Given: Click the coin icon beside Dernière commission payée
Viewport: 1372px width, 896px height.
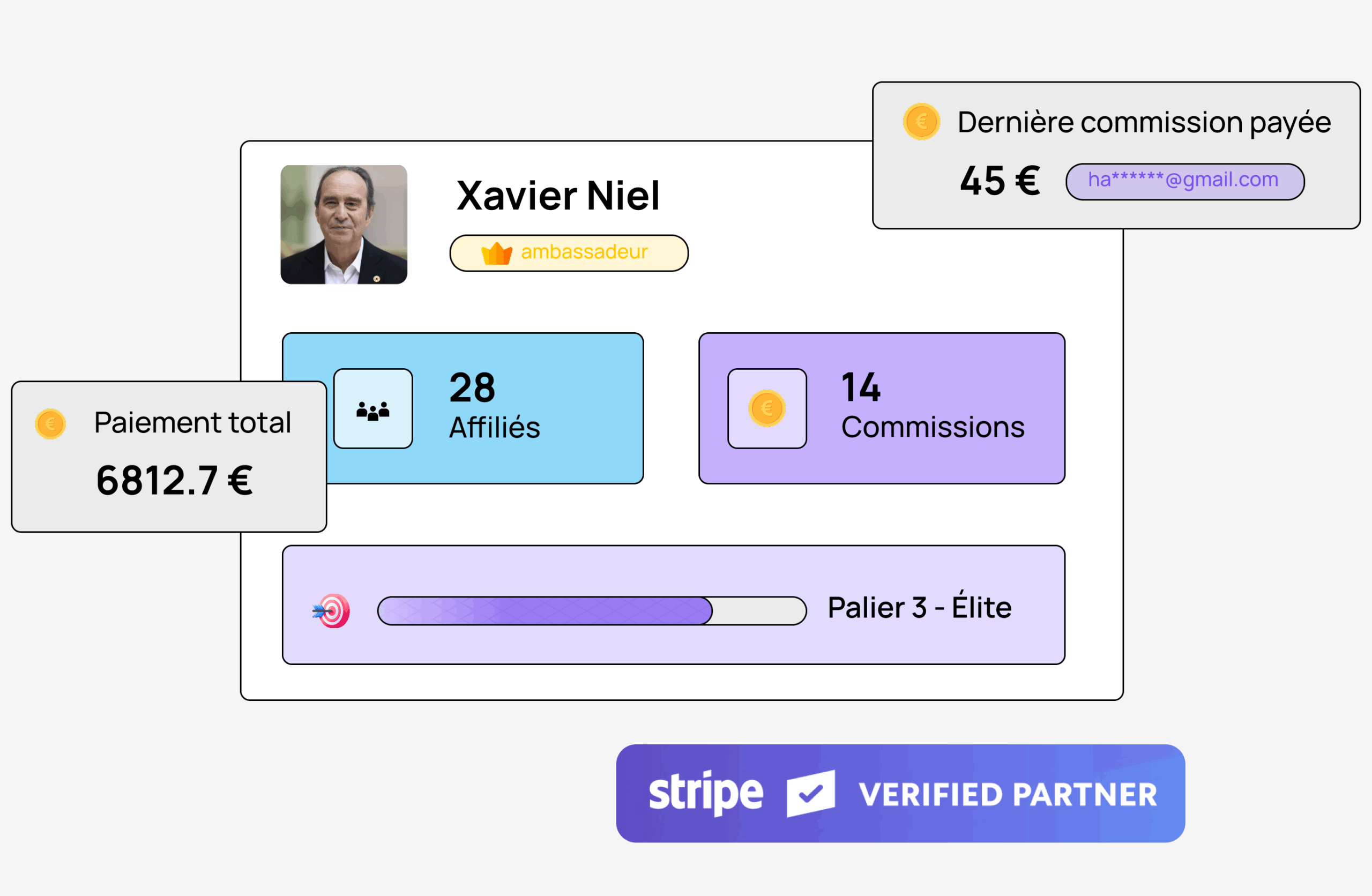Looking at the screenshot, I should click(921, 122).
